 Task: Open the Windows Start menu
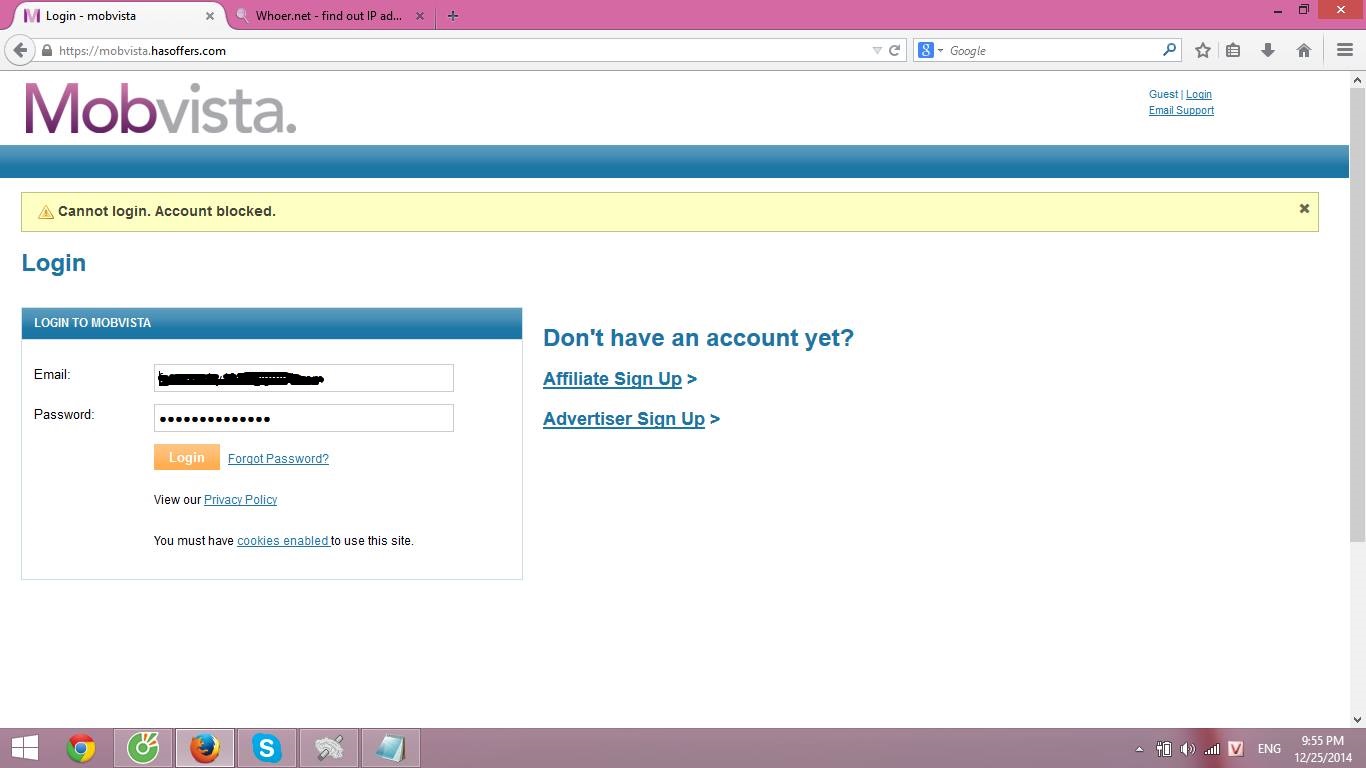point(24,748)
